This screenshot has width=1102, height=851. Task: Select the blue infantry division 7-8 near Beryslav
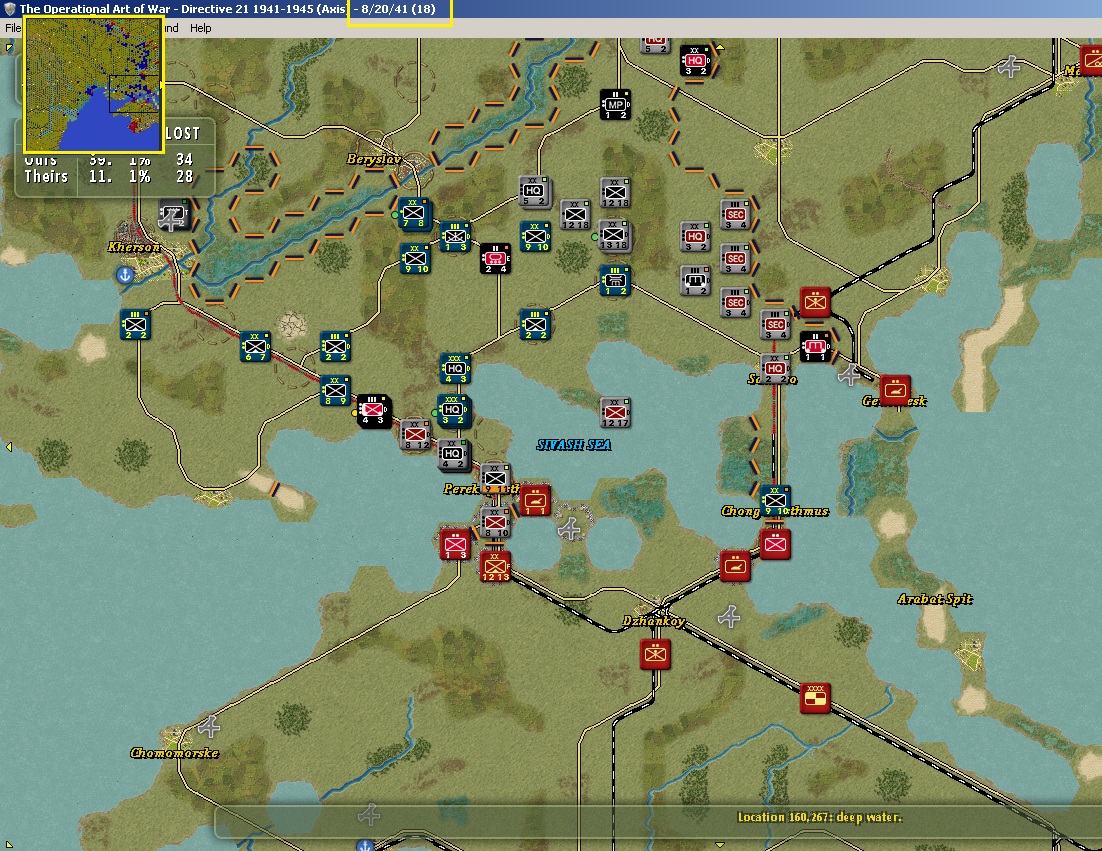pyautogui.click(x=413, y=214)
